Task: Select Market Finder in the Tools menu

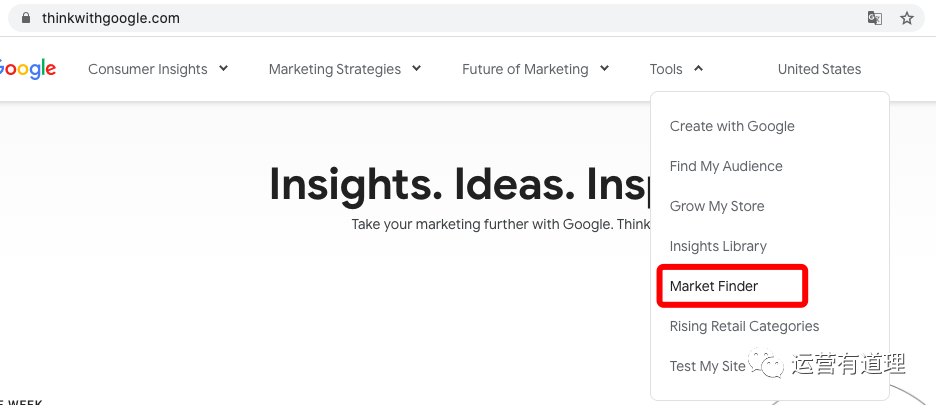Action: [x=714, y=286]
